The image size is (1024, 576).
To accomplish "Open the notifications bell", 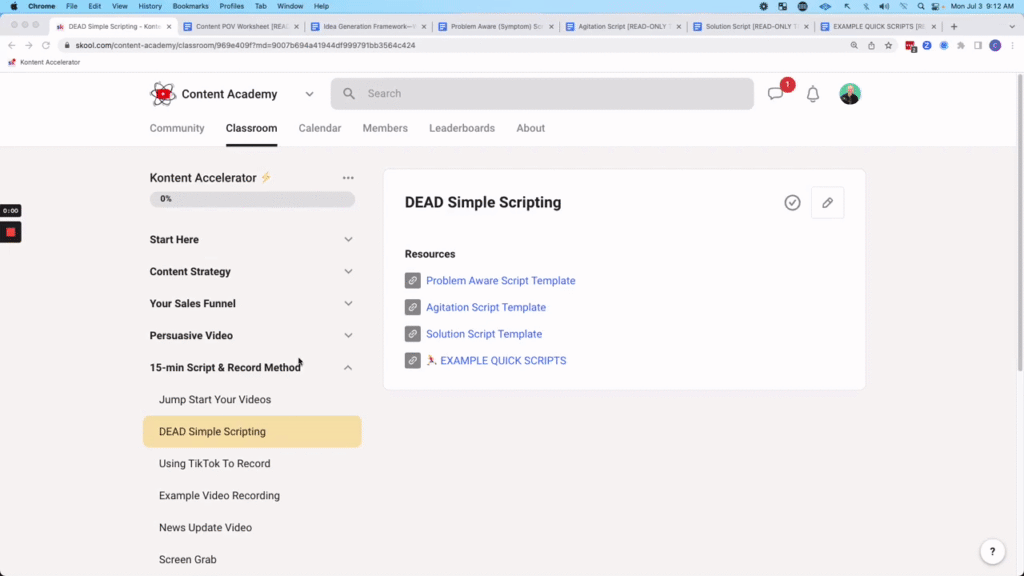I will coord(812,94).
